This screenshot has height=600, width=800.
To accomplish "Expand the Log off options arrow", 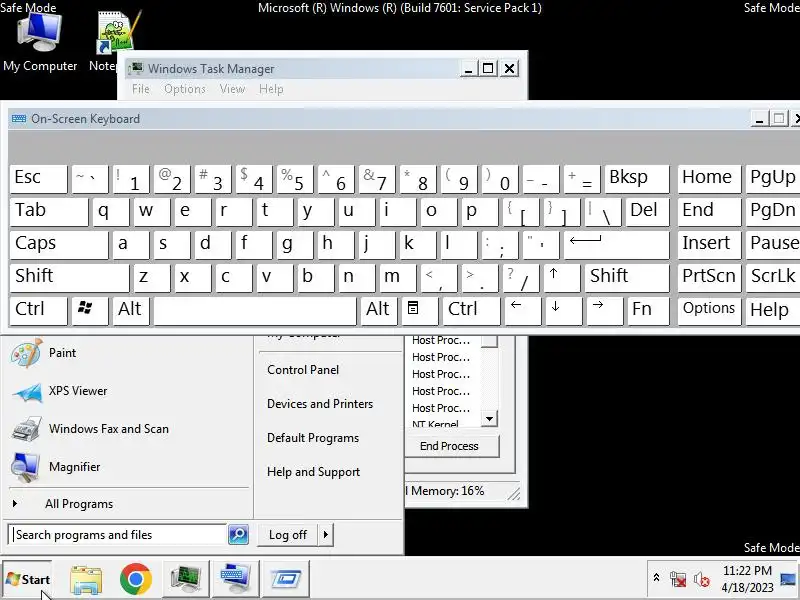I will (x=326, y=535).
